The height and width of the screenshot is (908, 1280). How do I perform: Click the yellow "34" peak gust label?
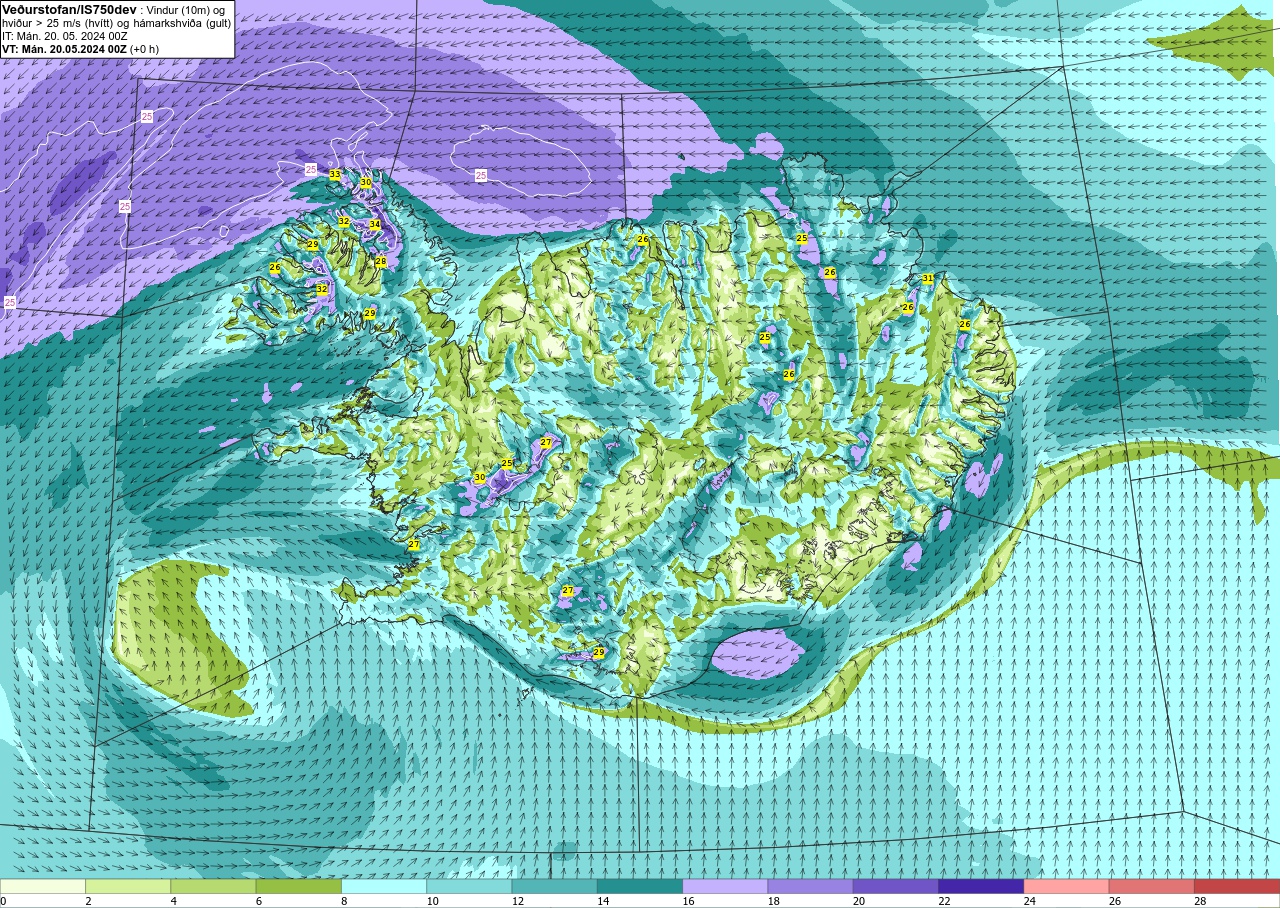375,225
